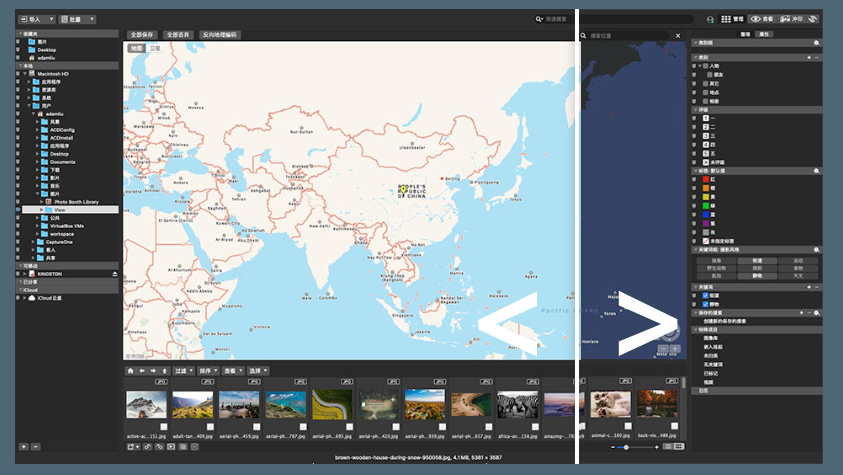
Task: Navigate back with left arrow icon
Action: 142,371
